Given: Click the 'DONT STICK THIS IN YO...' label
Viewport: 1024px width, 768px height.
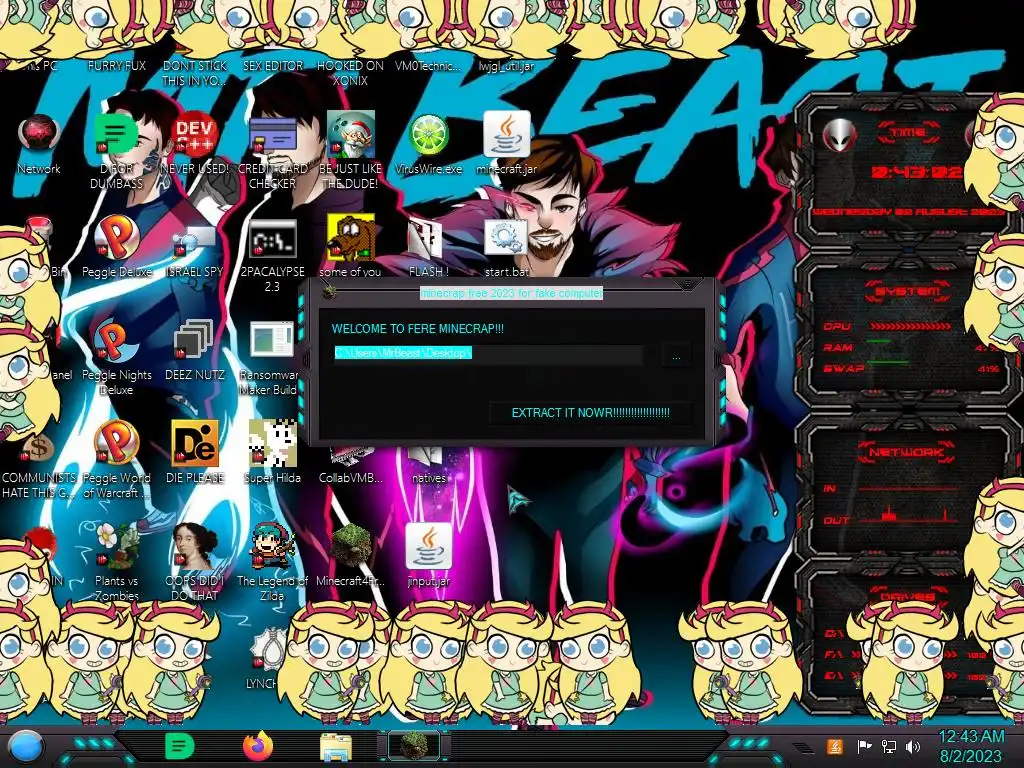Looking at the screenshot, I should (195, 73).
